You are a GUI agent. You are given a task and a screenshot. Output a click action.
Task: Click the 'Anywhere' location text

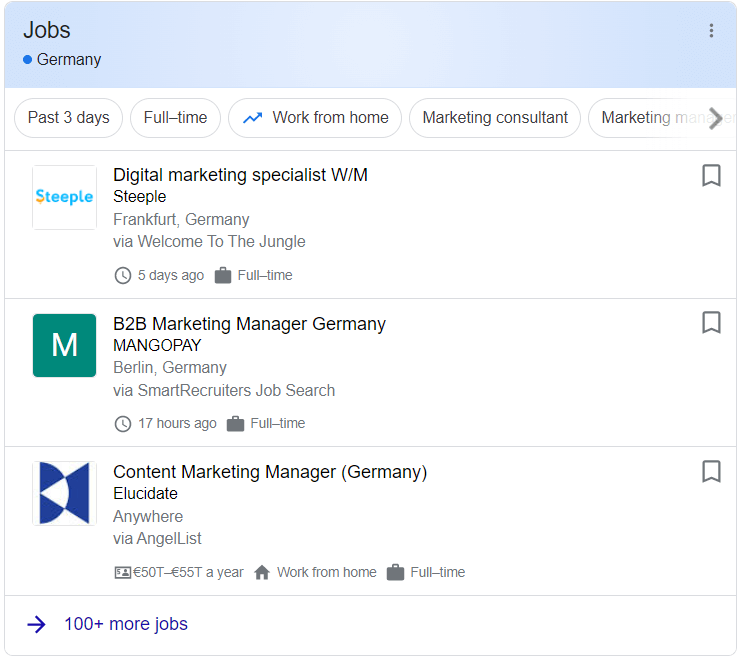(x=148, y=516)
